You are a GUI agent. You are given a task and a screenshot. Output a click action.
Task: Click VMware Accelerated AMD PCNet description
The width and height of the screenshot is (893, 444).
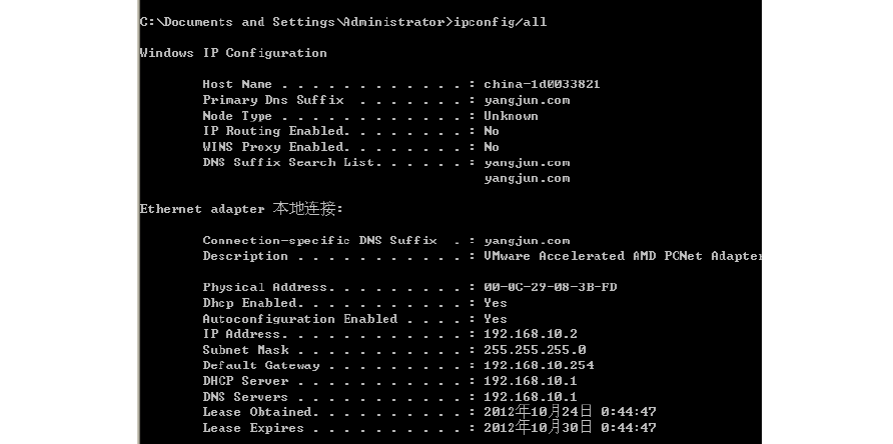point(622,256)
